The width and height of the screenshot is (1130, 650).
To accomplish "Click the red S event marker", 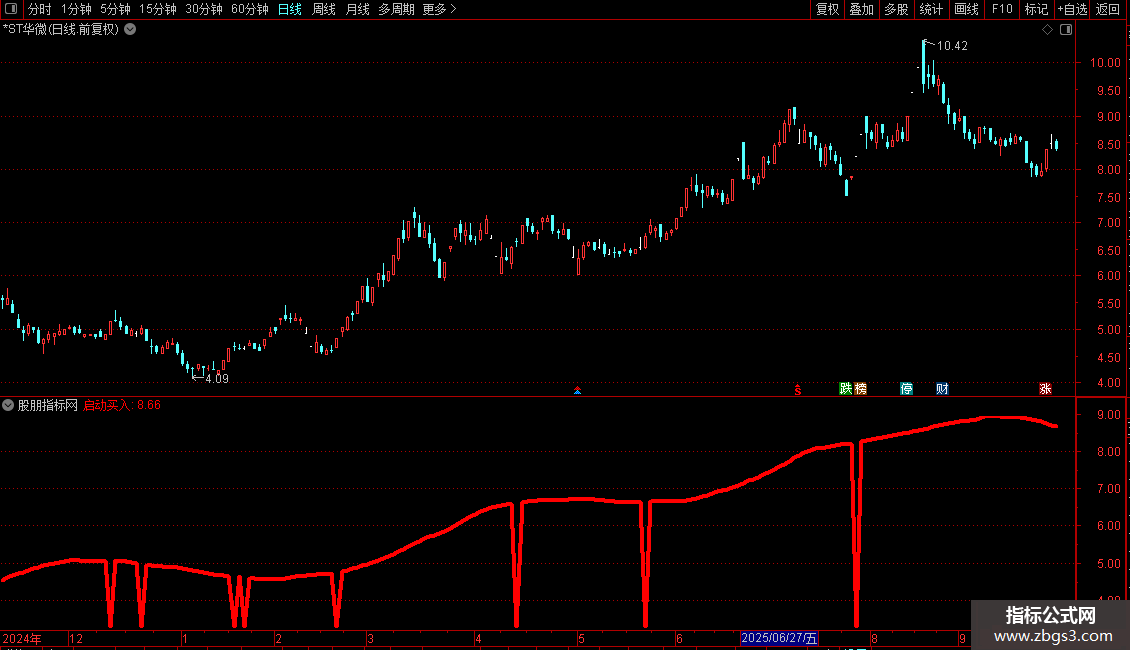I will pyautogui.click(x=798, y=390).
